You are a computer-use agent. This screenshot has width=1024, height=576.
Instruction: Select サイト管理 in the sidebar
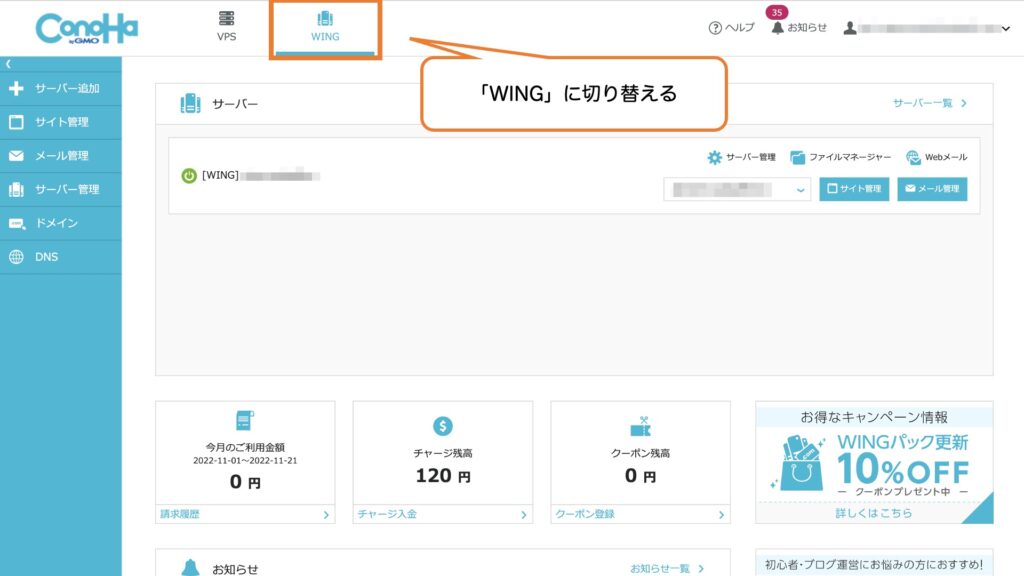click(60, 122)
